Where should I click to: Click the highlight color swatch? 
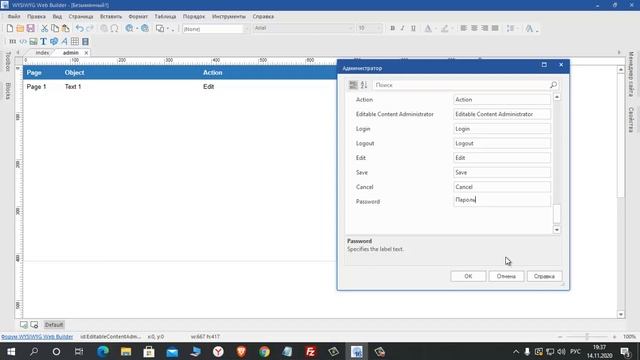coord(445,28)
